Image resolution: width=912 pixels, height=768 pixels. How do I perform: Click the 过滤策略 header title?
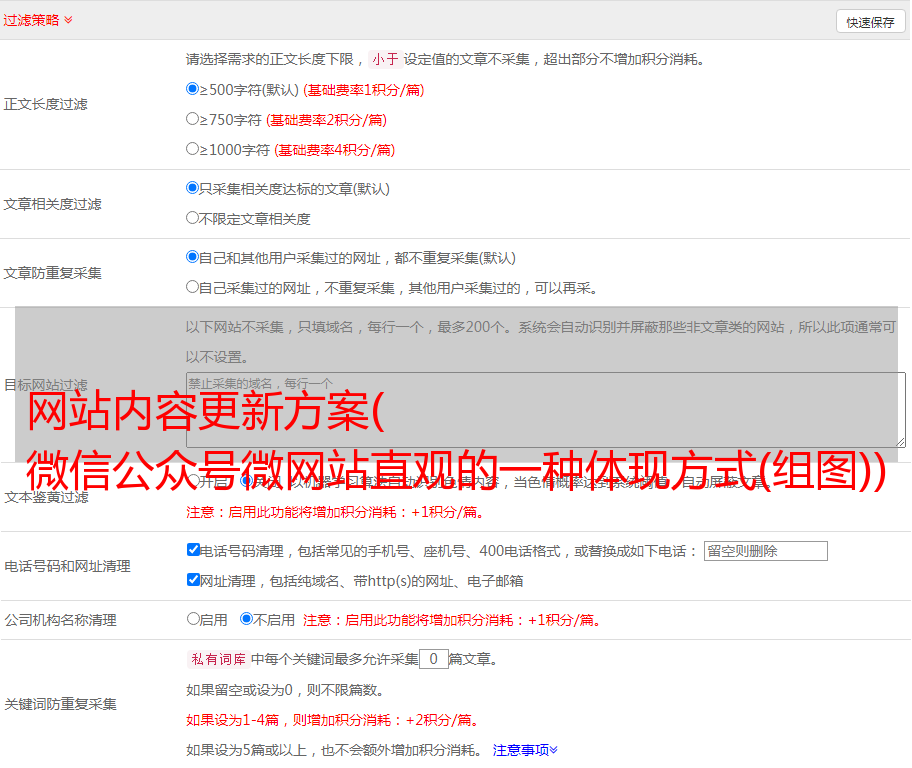click(x=30, y=20)
